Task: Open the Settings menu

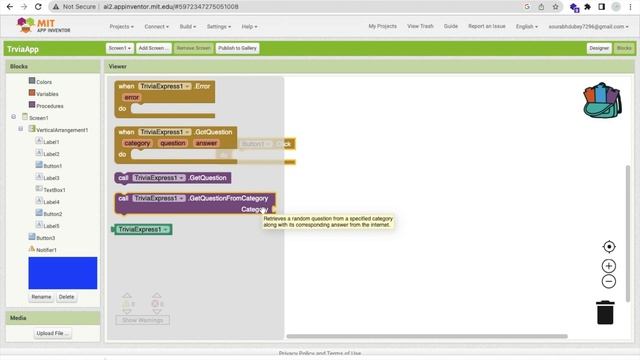Action: pos(218,27)
